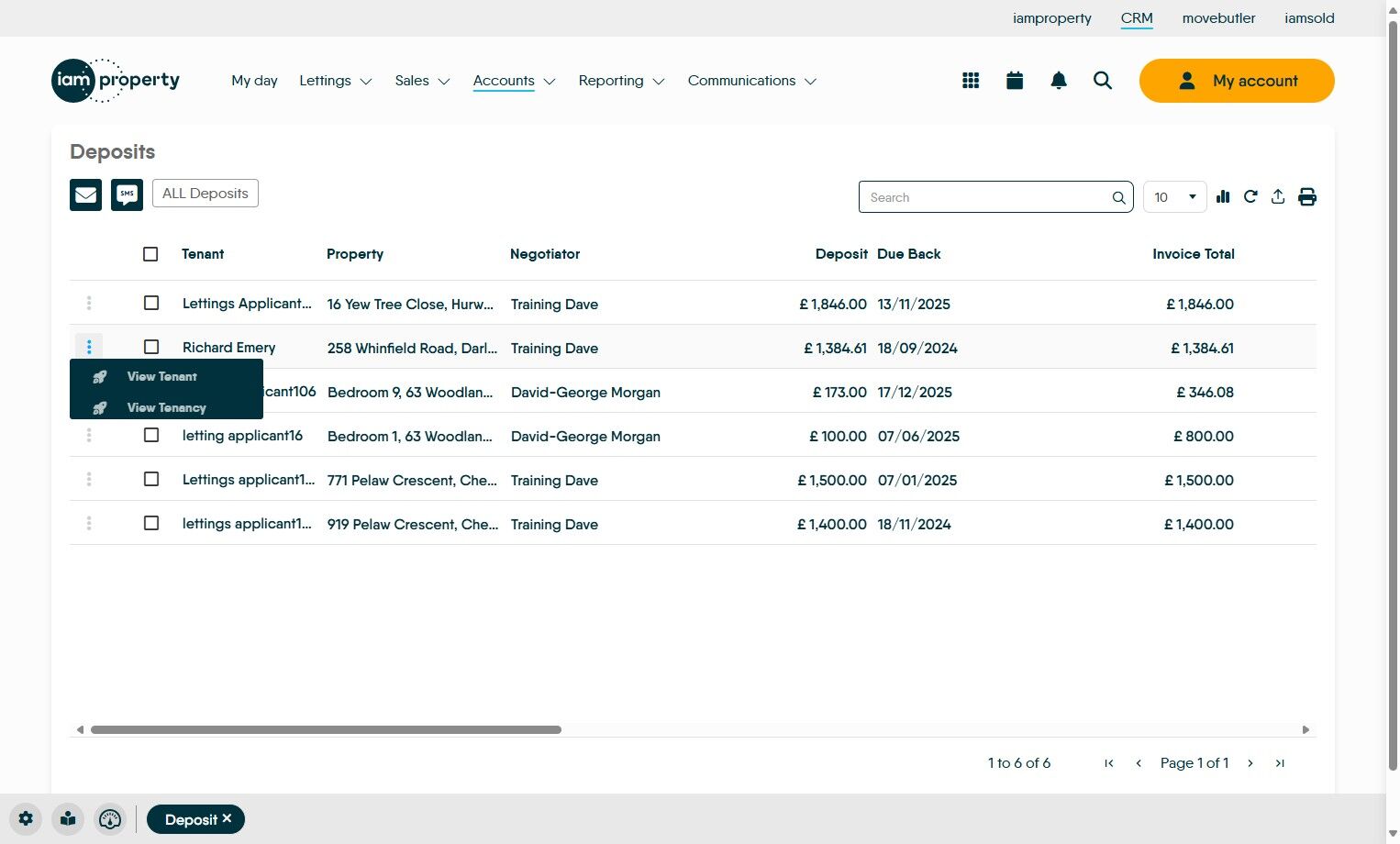Sort by Invoice Total column header
The height and width of the screenshot is (844, 1400).
click(1194, 254)
